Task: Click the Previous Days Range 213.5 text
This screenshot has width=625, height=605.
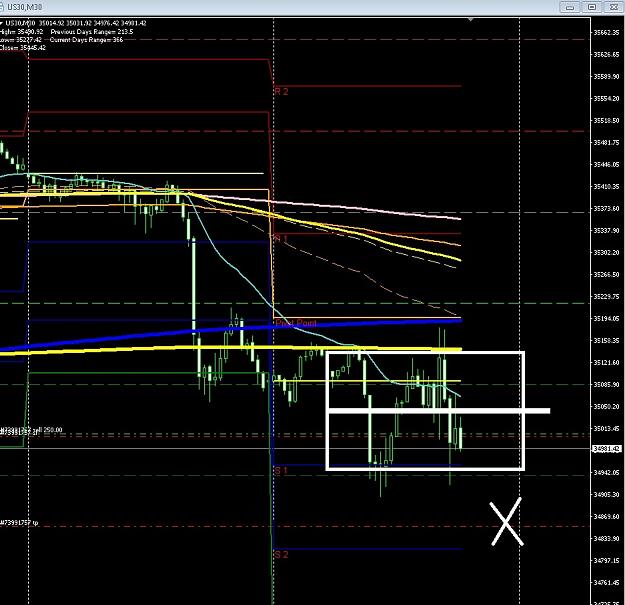Action: (92, 31)
